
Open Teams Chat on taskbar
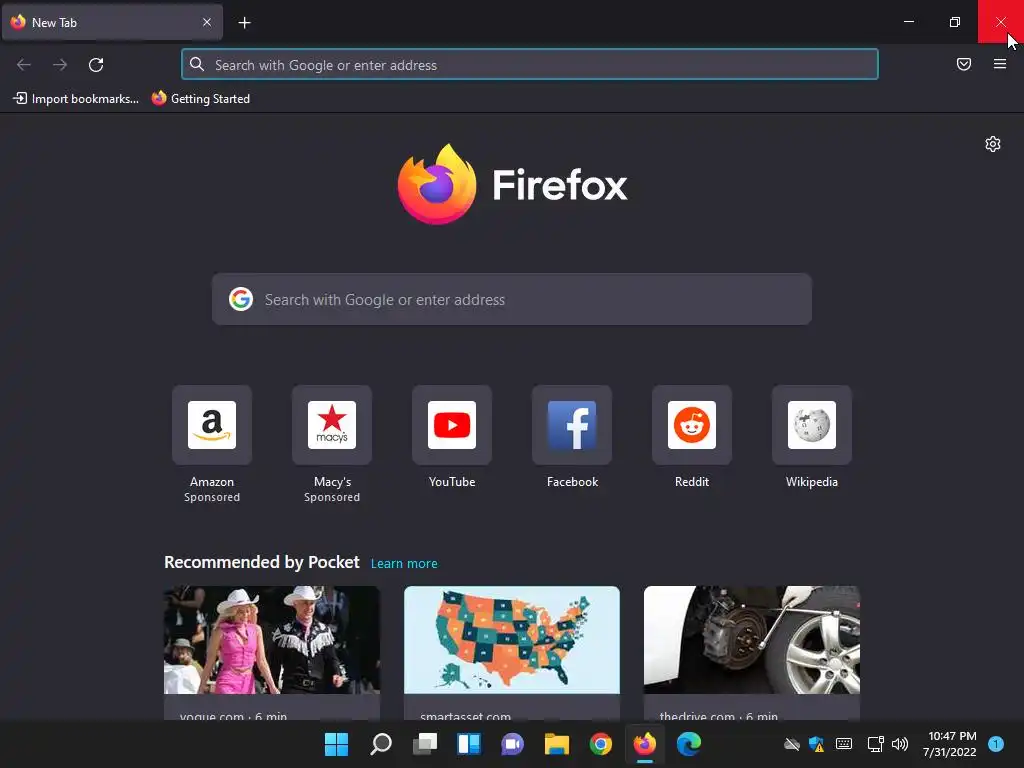513,744
